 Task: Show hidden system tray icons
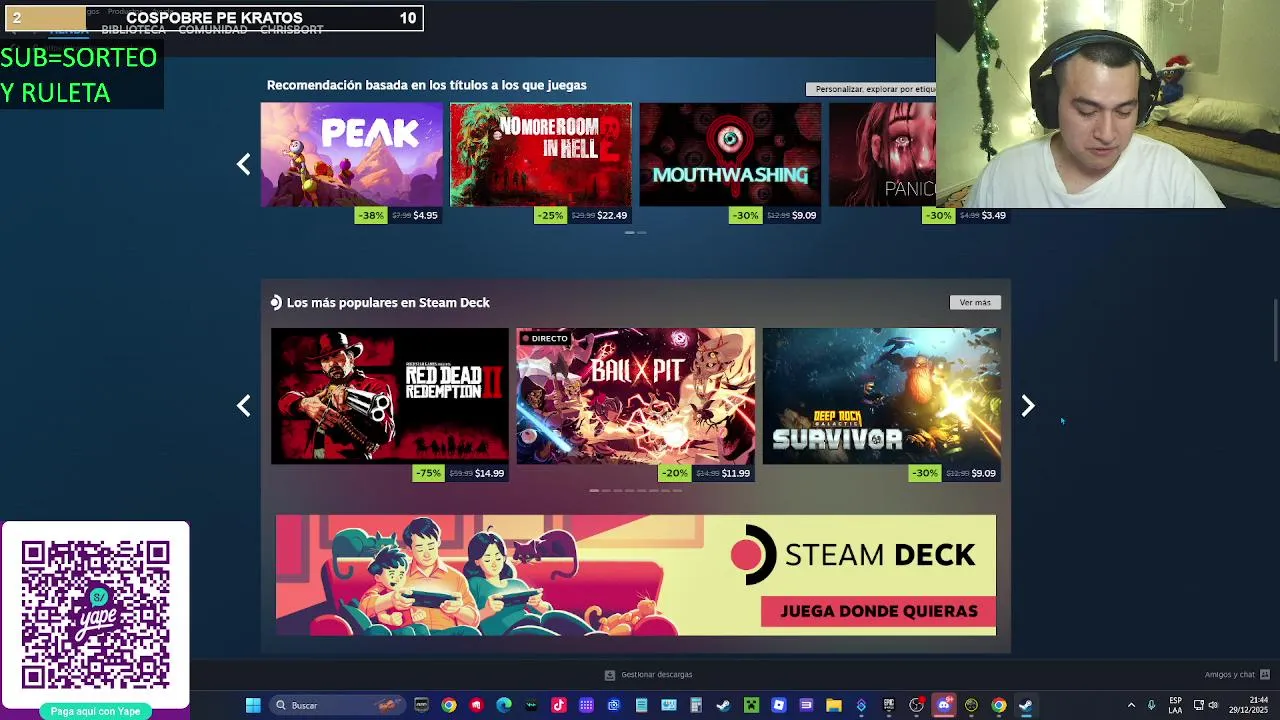click(x=1131, y=705)
